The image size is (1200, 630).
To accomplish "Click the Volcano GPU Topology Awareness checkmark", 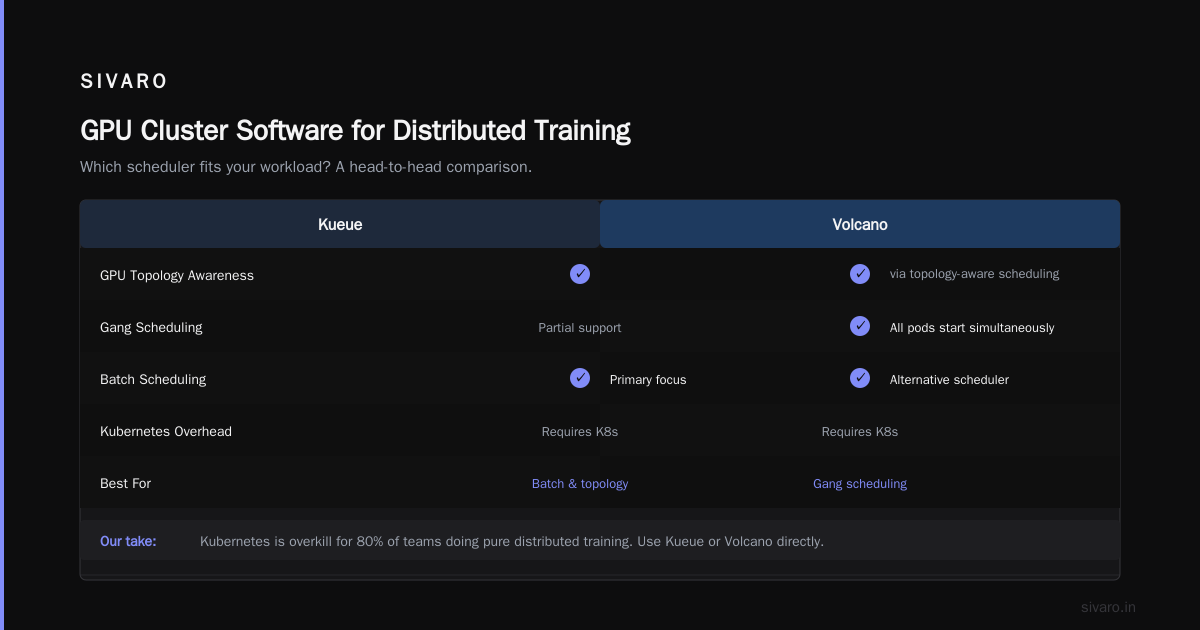I will click(860, 274).
